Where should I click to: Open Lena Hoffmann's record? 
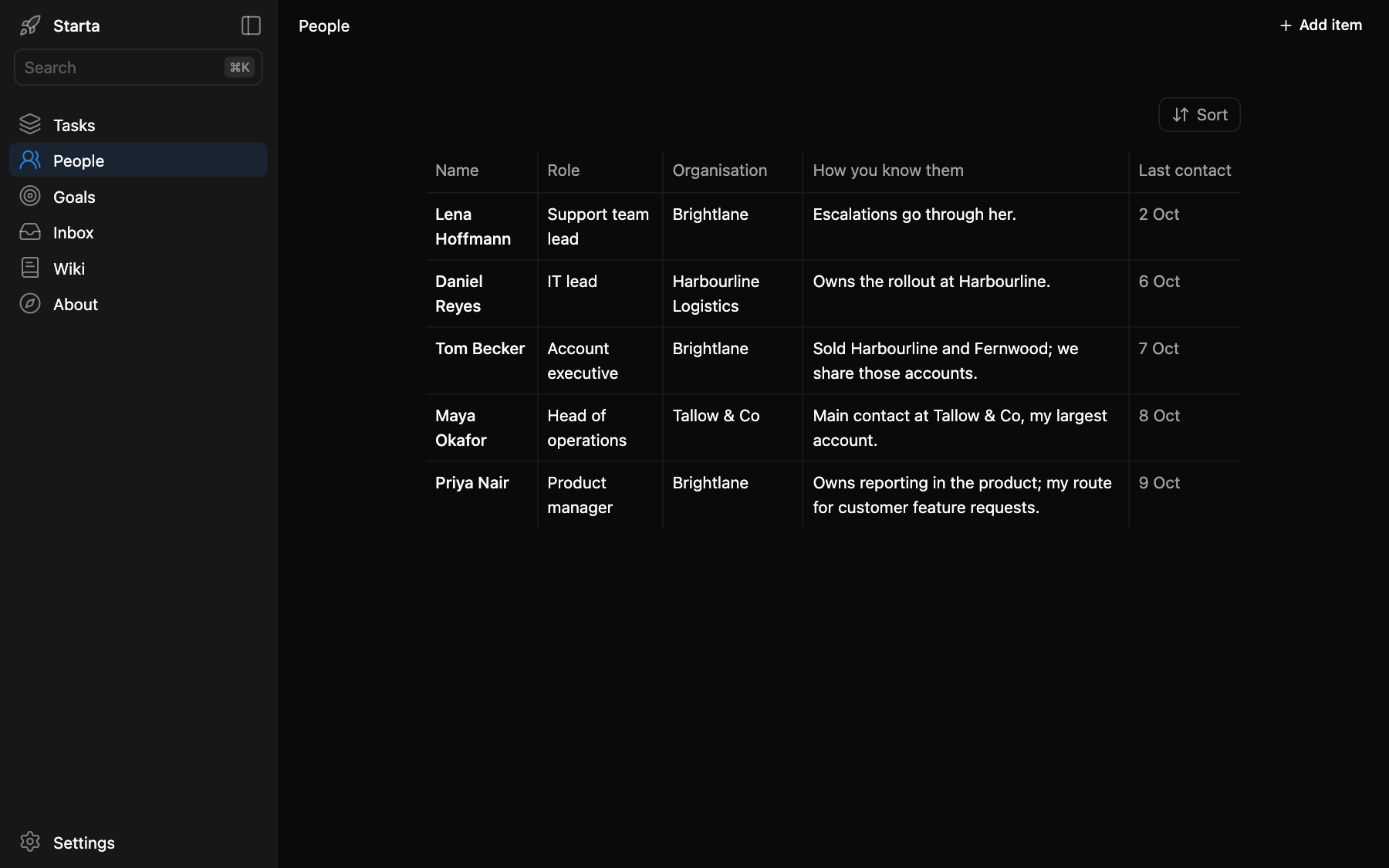[x=473, y=226]
